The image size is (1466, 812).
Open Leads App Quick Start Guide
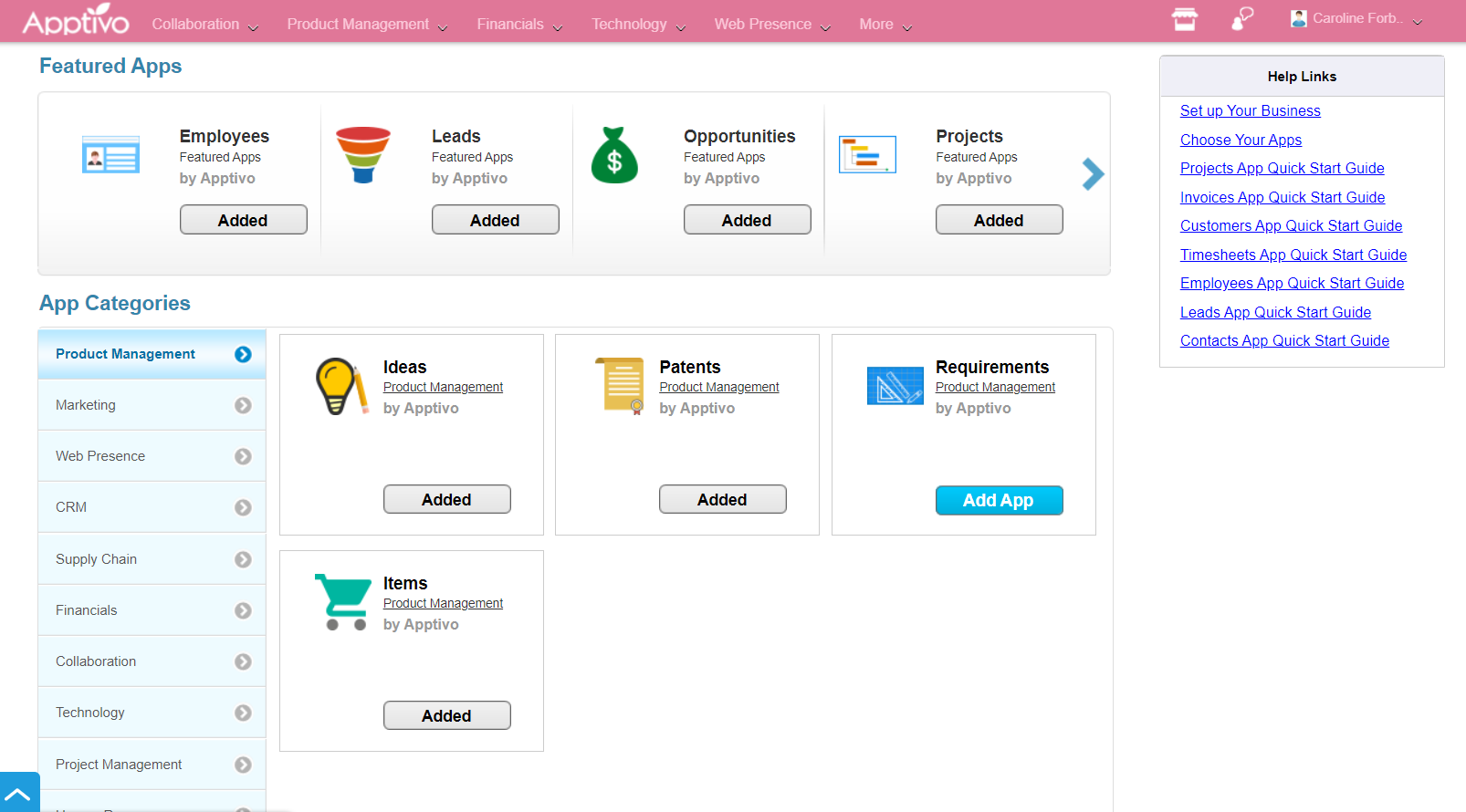(1275, 312)
